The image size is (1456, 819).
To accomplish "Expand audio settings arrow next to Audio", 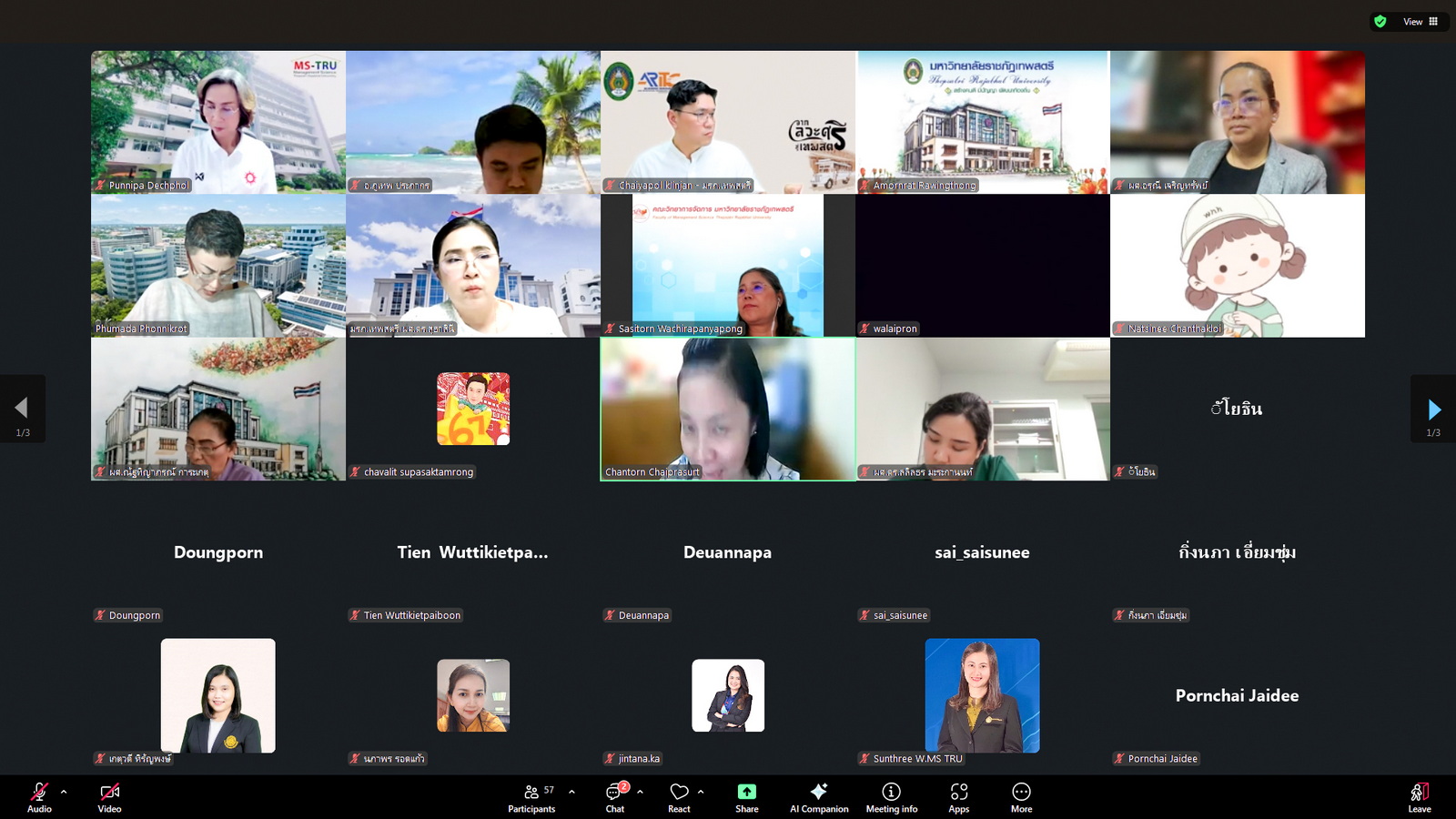I will tap(64, 792).
